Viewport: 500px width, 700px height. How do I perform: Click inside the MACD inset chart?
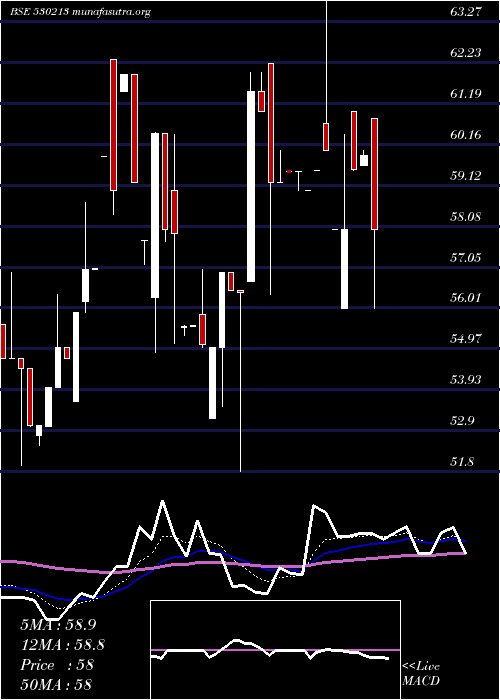pyautogui.click(x=275, y=650)
